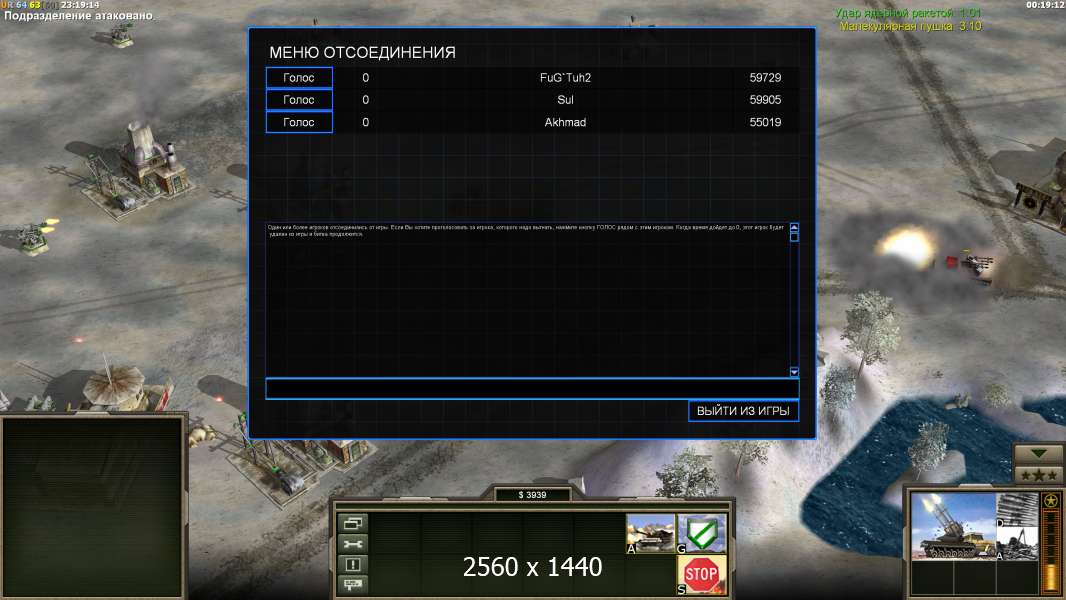Click the Guard command shield icon (G)
The width and height of the screenshot is (1066, 600).
point(702,533)
